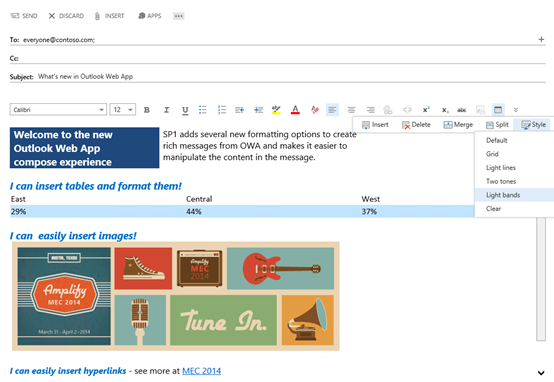Center align the text
The width and height of the screenshot is (554, 382).
click(x=351, y=110)
